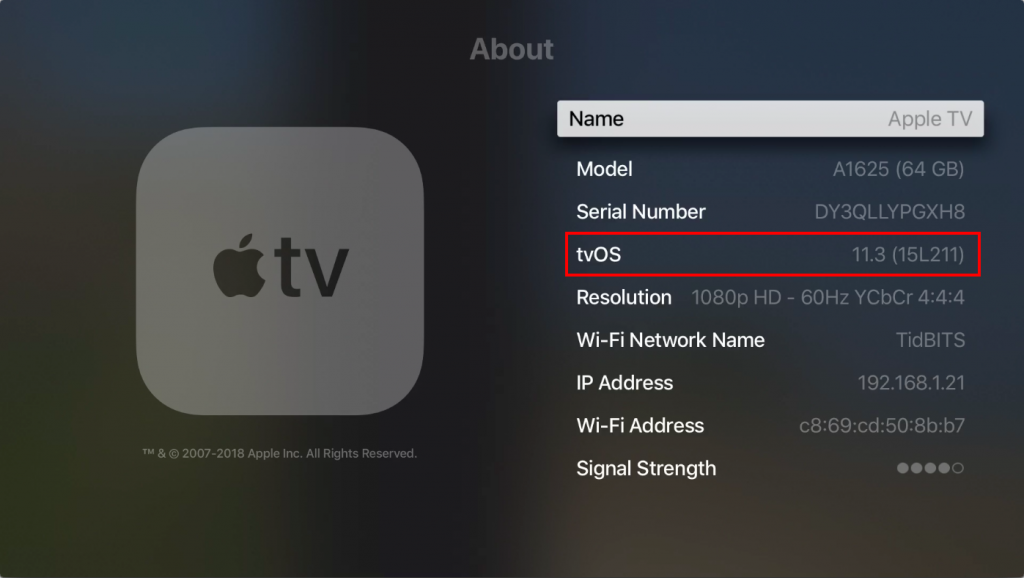Click the TidBITS network value
The height and width of the screenshot is (578, 1024).
click(930, 340)
